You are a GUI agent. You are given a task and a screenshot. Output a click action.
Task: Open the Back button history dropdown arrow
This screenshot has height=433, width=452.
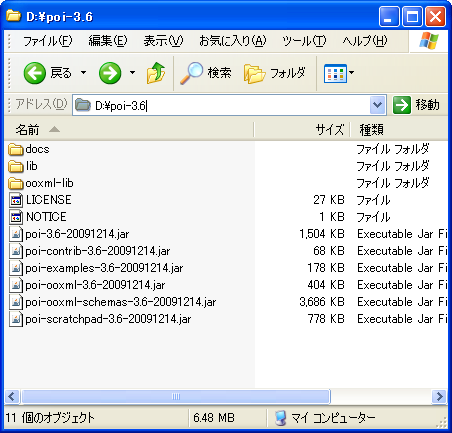83,72
